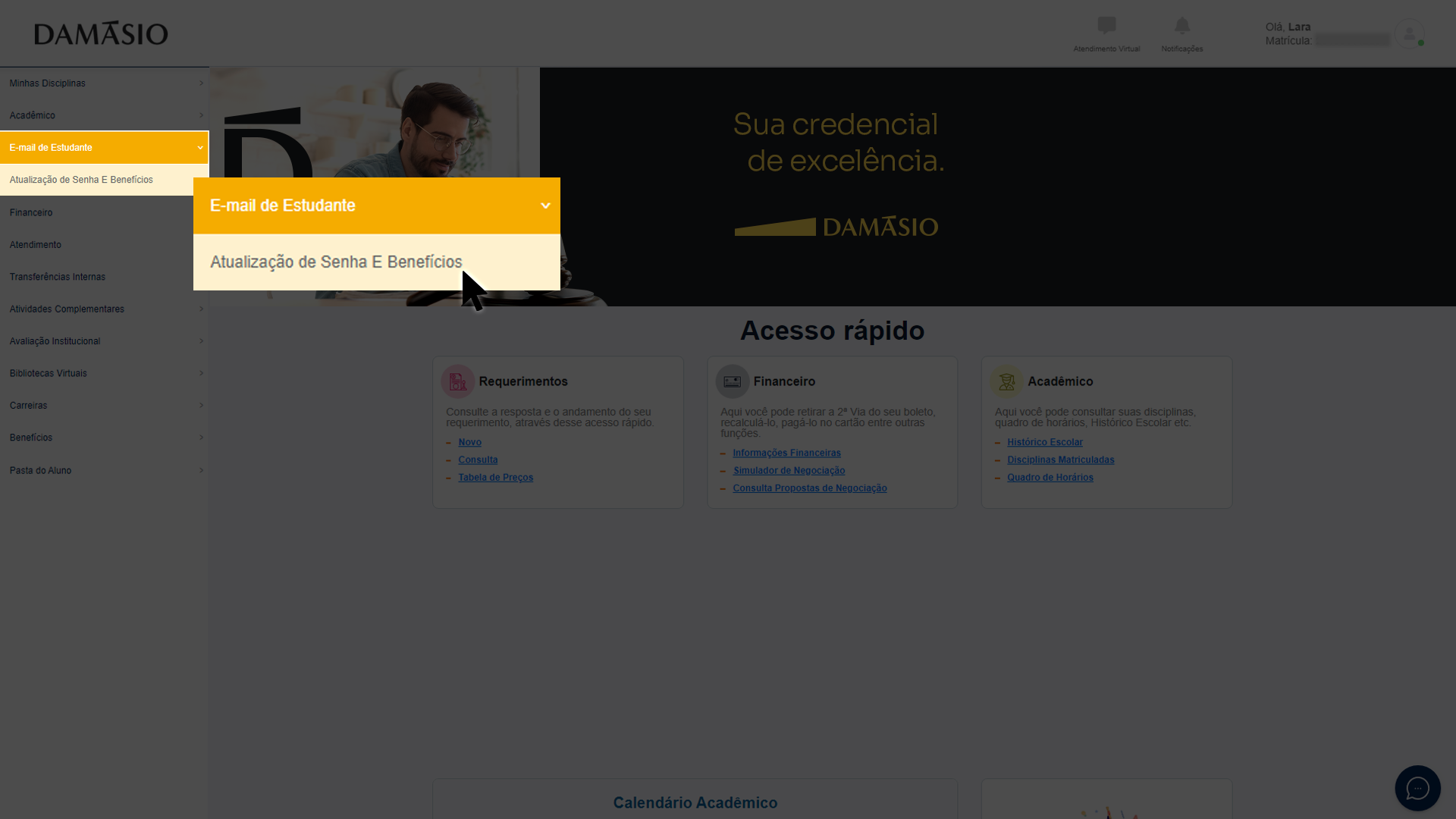
Task: Open the Atendimento sidebar item
Action: [x=104, y=245]
